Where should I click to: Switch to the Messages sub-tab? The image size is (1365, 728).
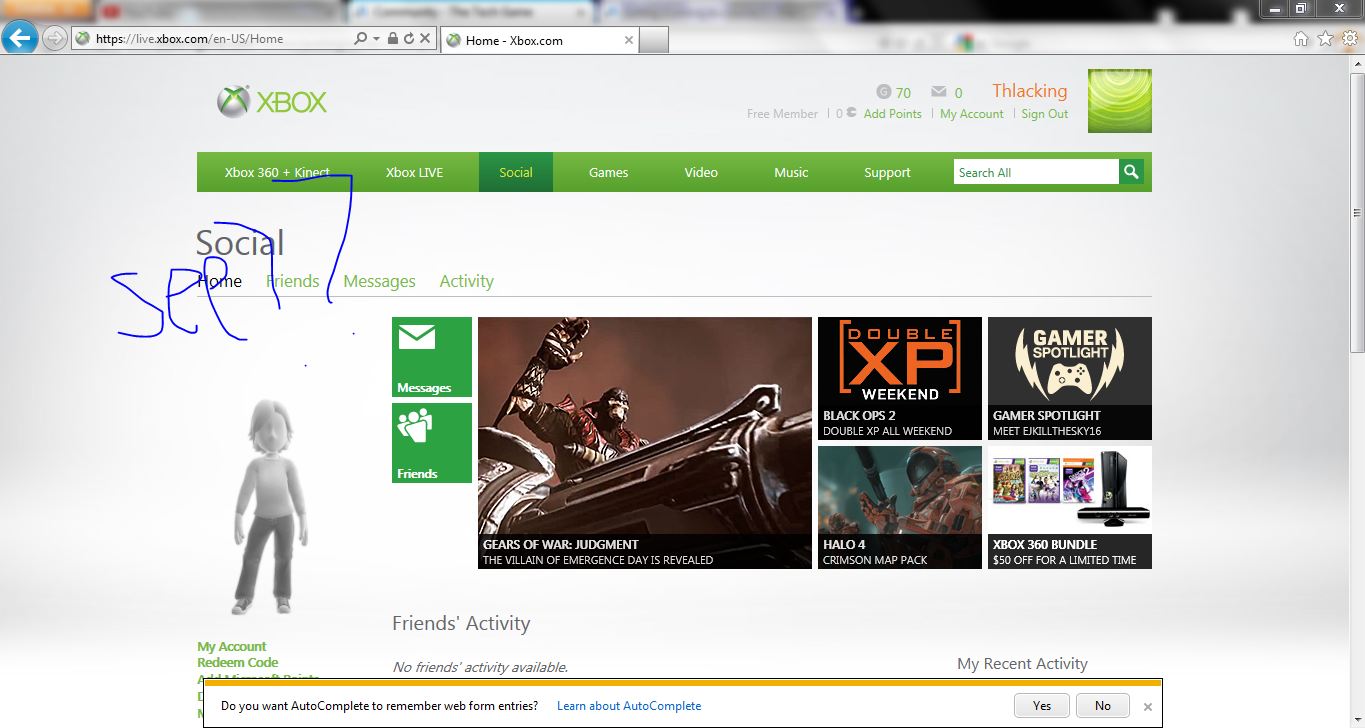pyautogui.click(x=379, y=281)
